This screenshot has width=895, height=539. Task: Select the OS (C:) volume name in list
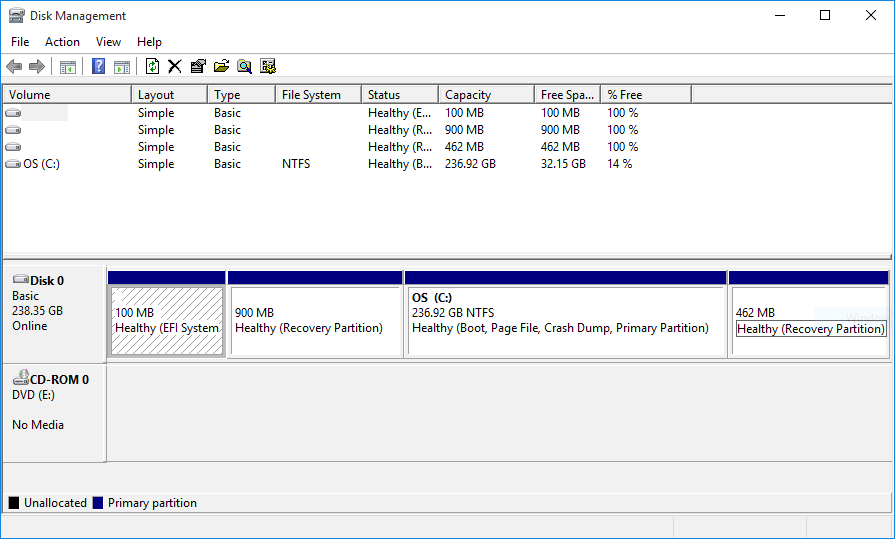[x=42, y=164]
